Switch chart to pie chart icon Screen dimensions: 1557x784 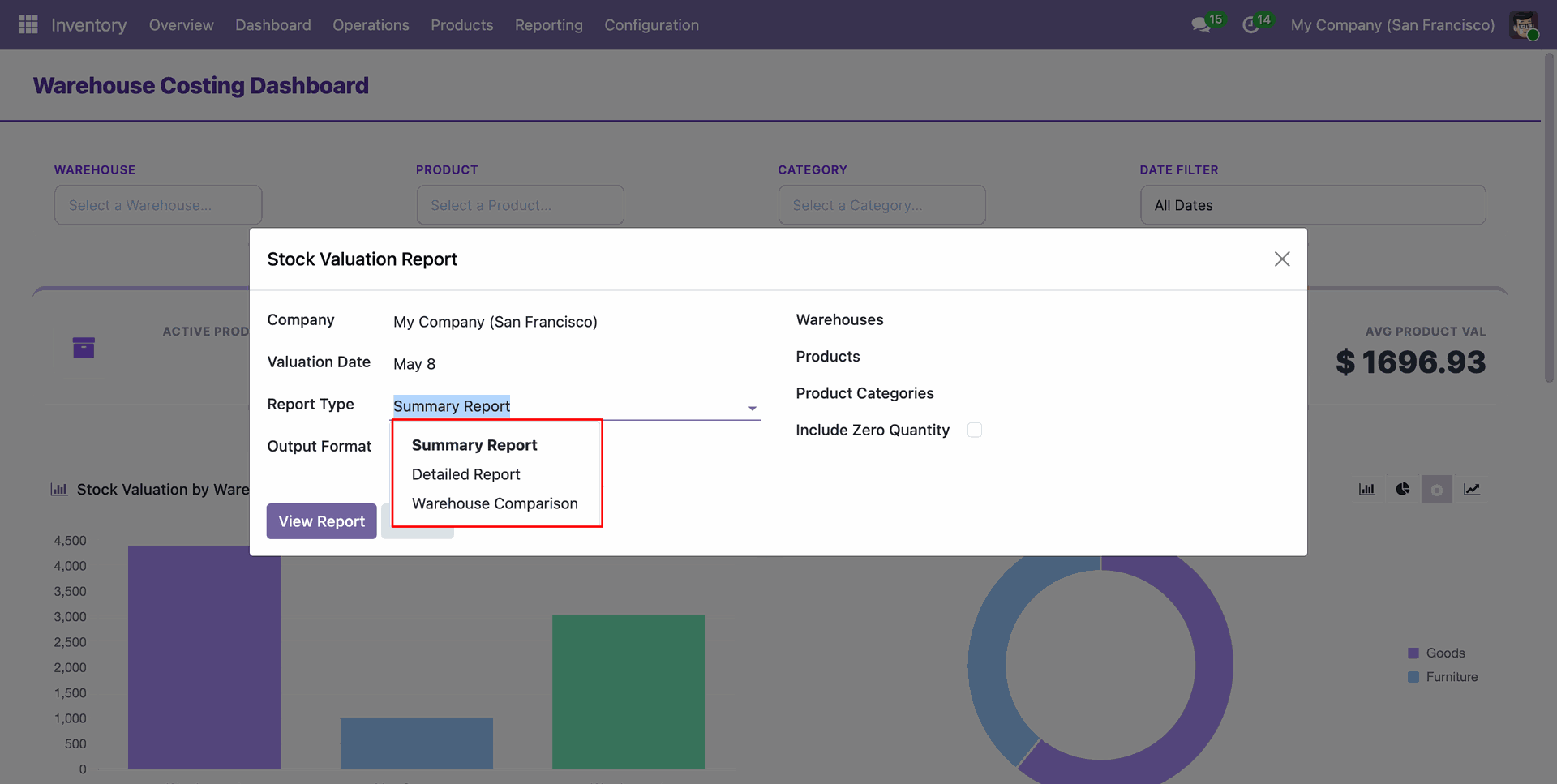pos(1402,489)
